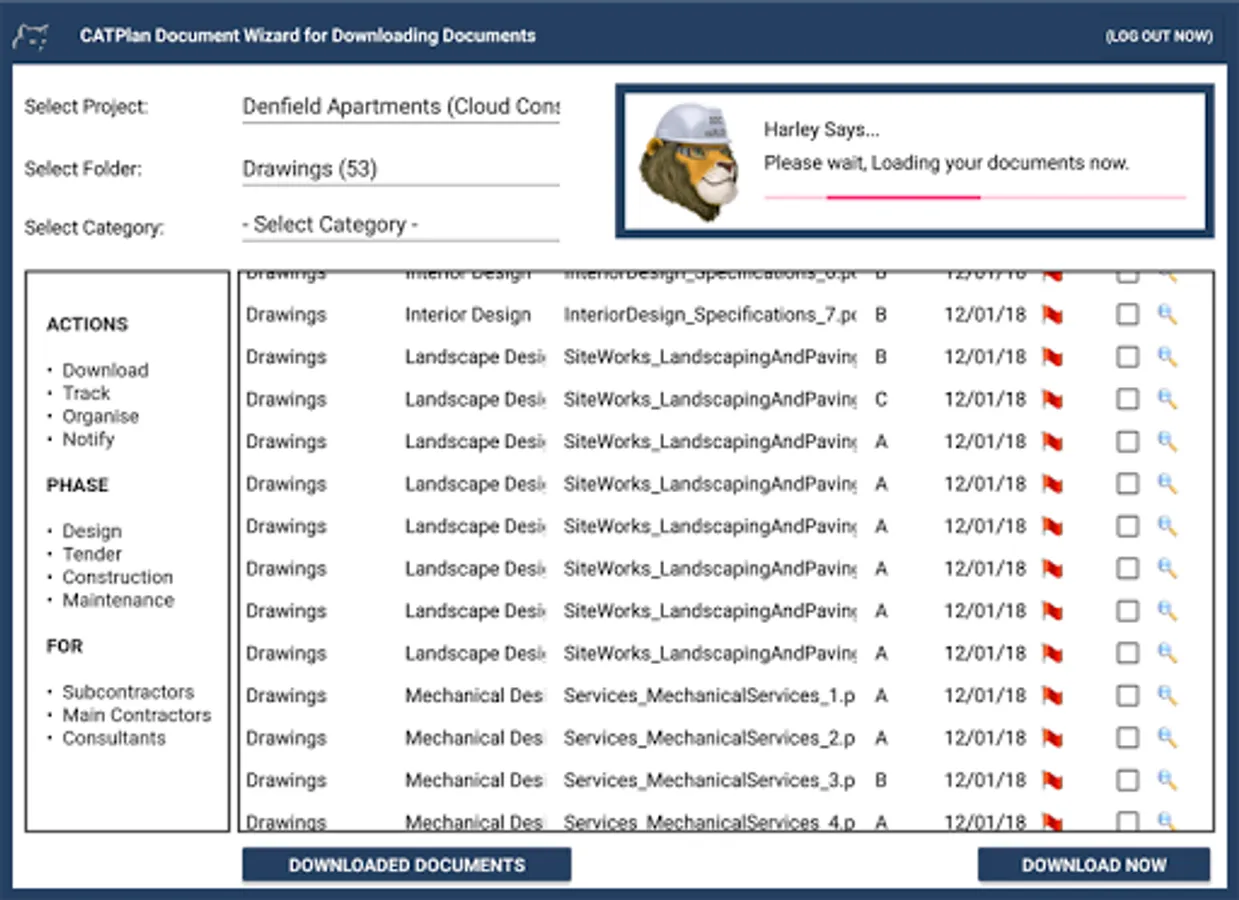Filter for Subcontractors
Viewport: 1239px width, 900px height.
coord(128,692)
